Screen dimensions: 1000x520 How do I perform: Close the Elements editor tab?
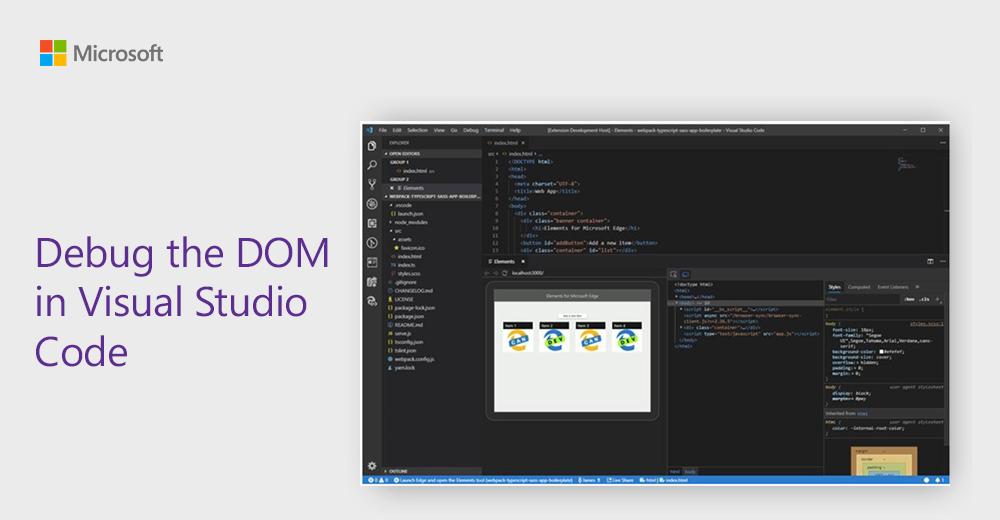tap(523, 262)
